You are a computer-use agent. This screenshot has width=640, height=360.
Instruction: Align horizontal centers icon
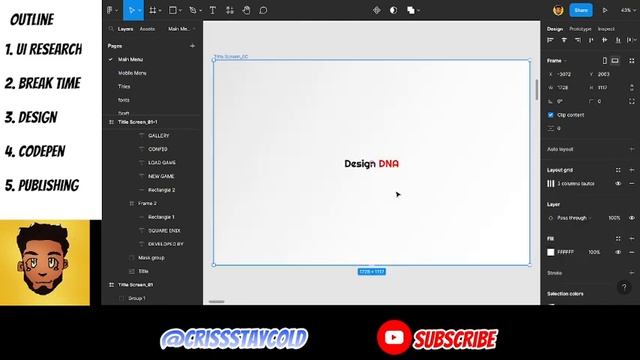pos(564,40)
